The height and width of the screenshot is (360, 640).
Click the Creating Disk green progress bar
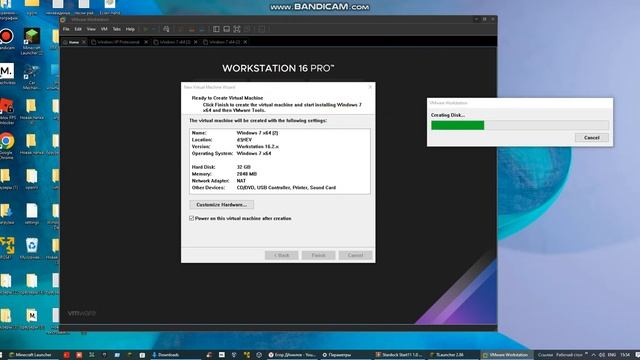click(458, 125)
